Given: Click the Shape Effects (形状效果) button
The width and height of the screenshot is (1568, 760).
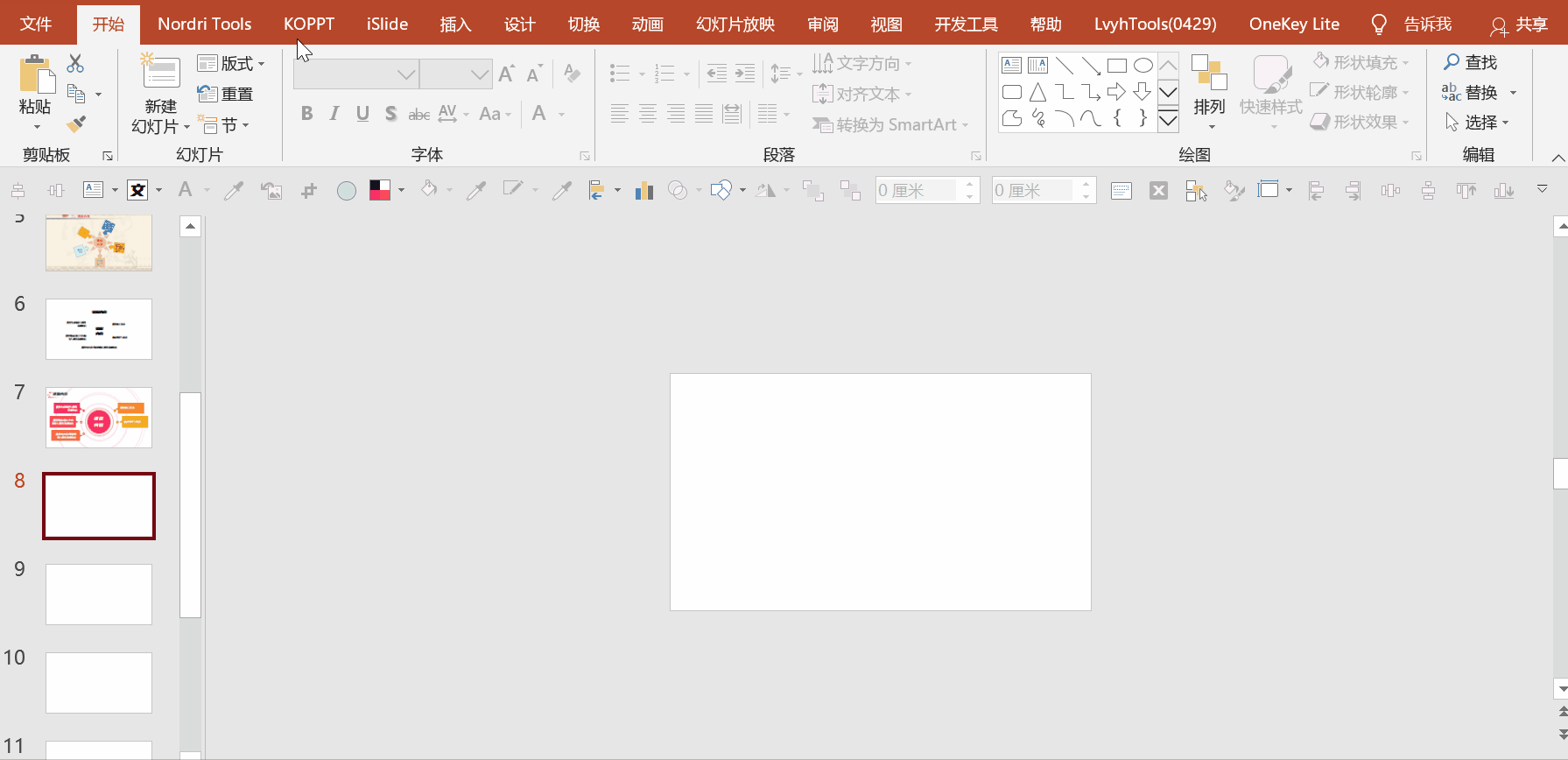Looking at the screenshot, I should pos(1361,122).
